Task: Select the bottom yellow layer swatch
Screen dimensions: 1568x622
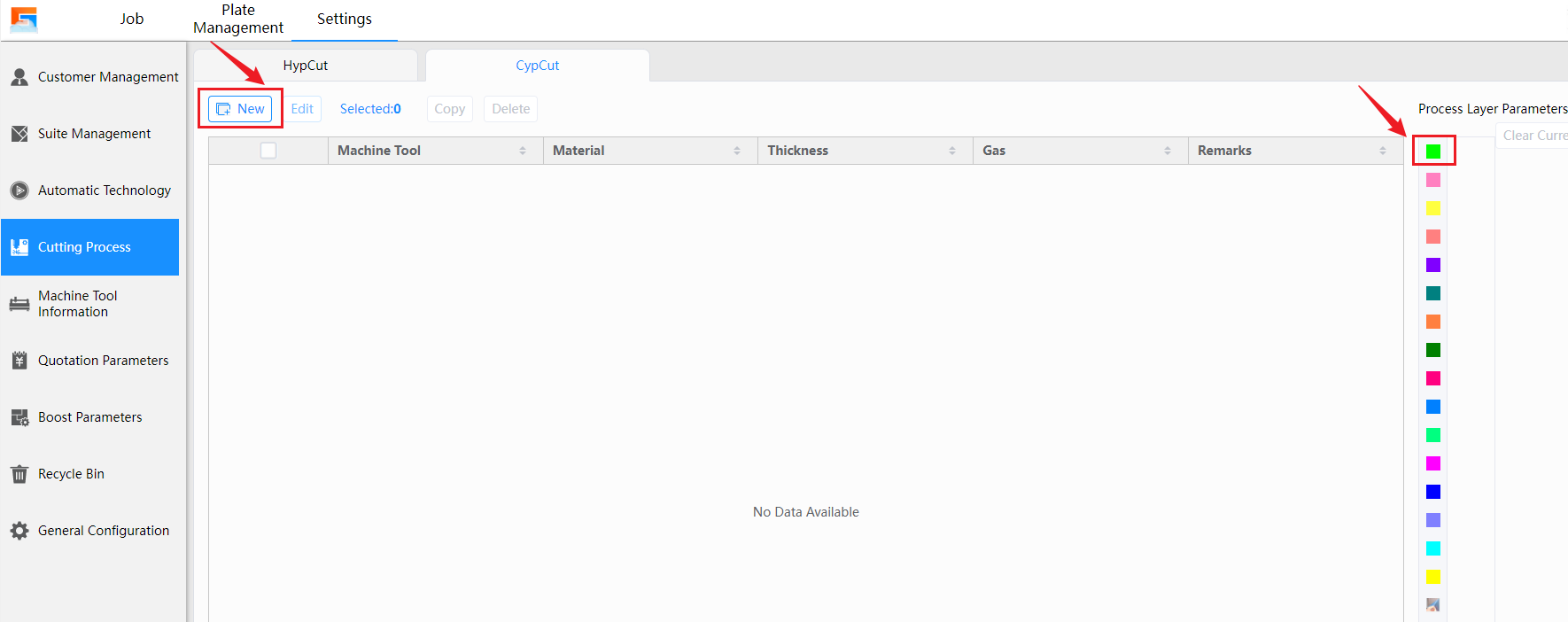Action: click(x=1433, y=577)
